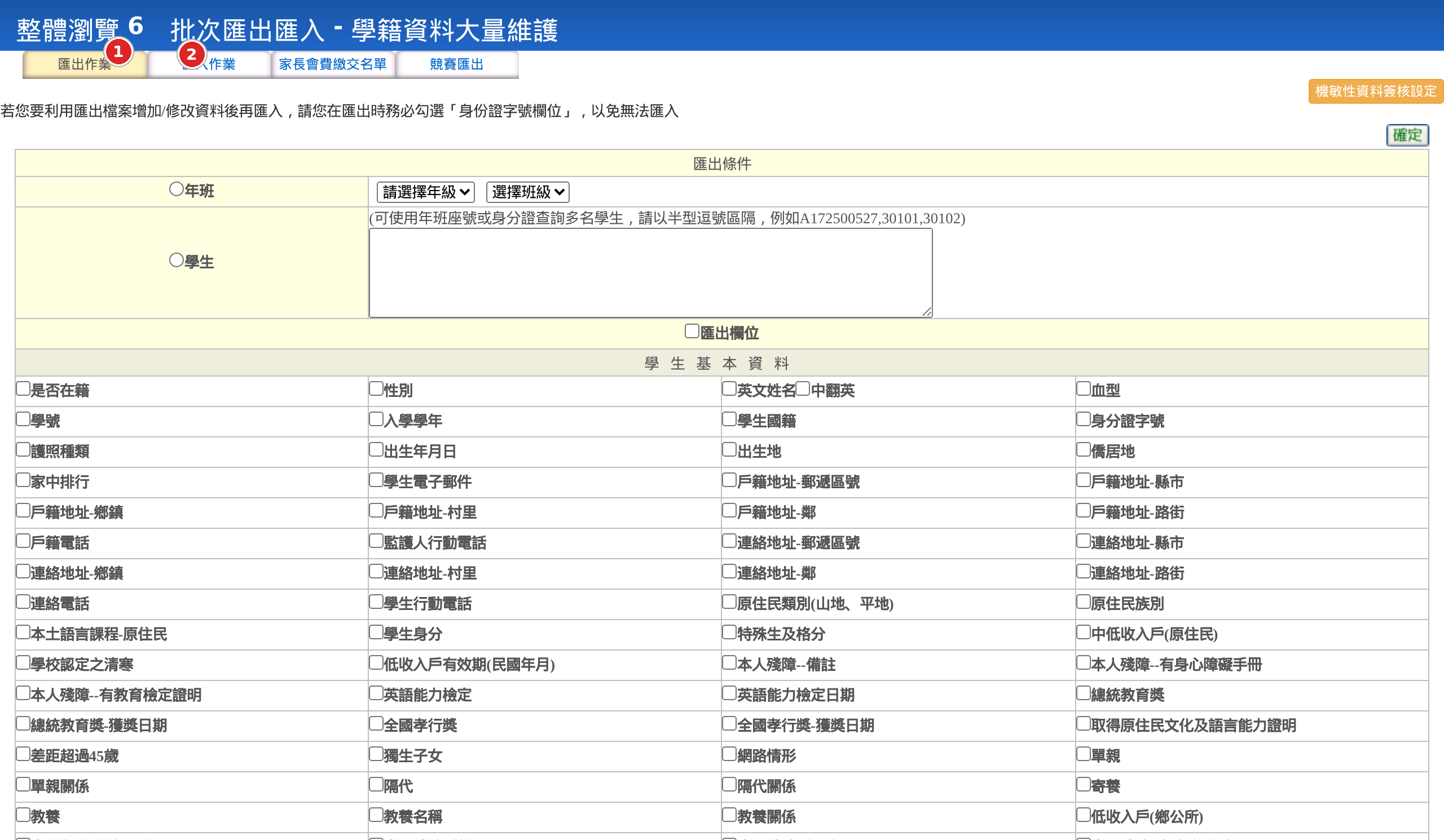Check the 監護人行動電話 checkbox
This screenshot has width=1444, height=840.
tap(376, 541)
